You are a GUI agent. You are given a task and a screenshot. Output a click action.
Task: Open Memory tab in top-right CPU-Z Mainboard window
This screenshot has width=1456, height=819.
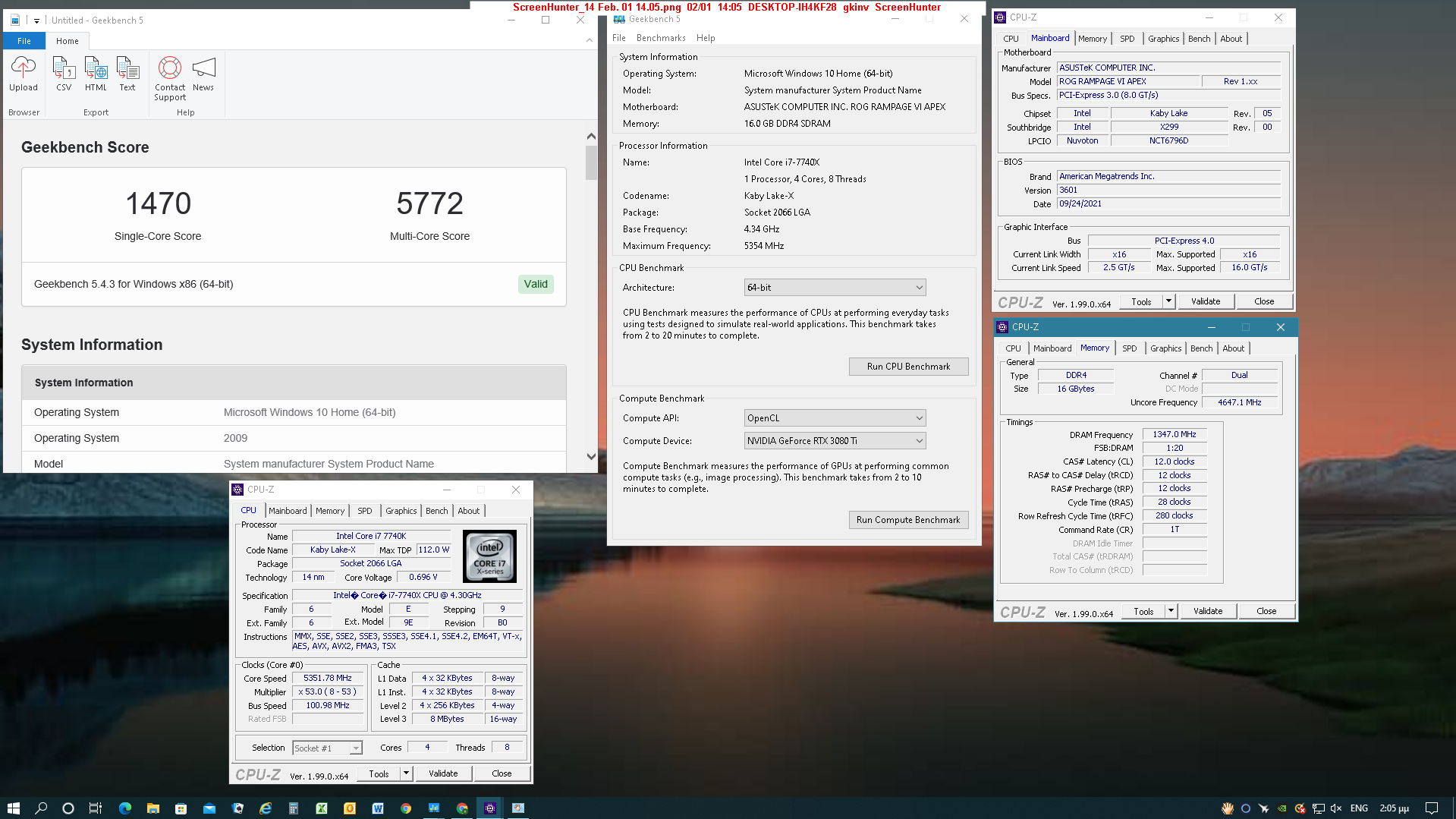pyautogui.click(x=1093, y=39)
